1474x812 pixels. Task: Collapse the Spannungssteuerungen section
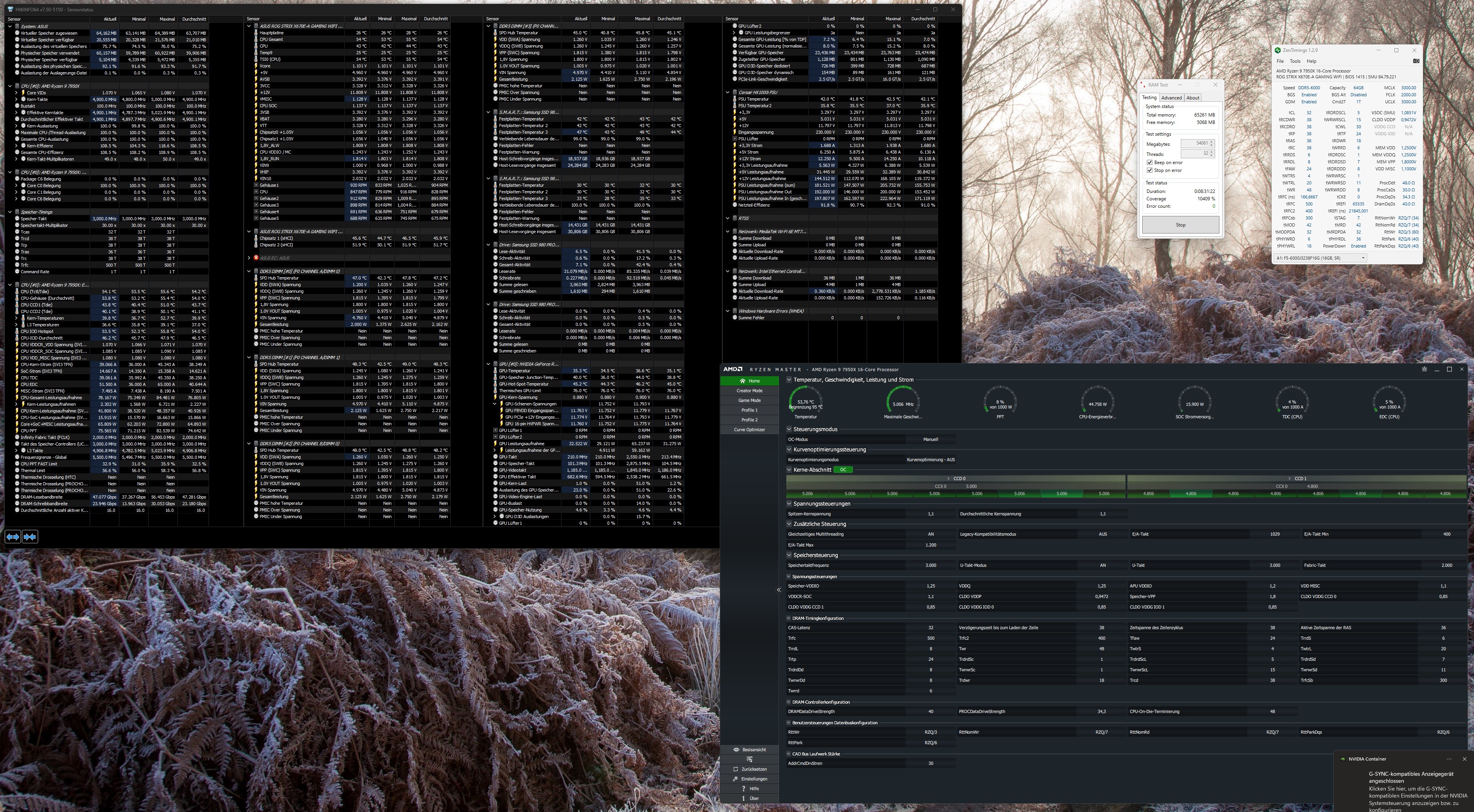(x=790, y=504)
